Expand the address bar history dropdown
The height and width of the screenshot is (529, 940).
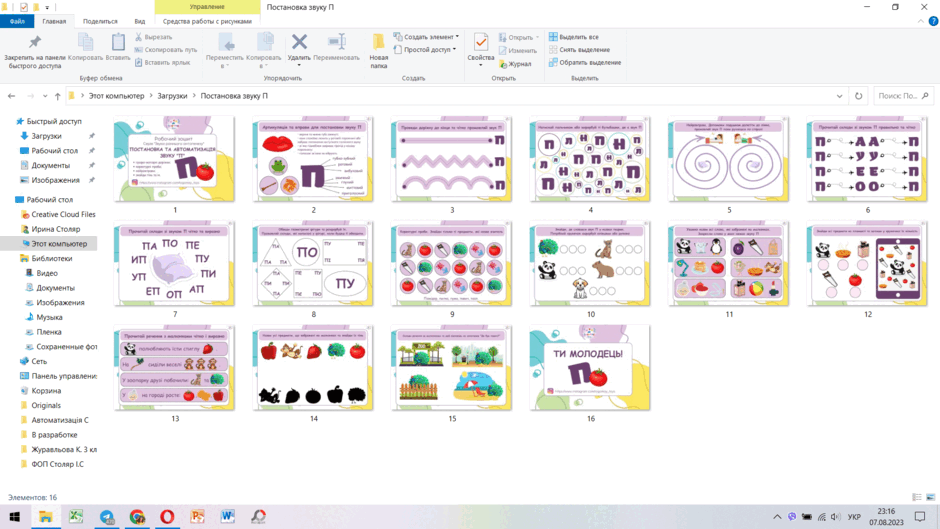[839, 96]
